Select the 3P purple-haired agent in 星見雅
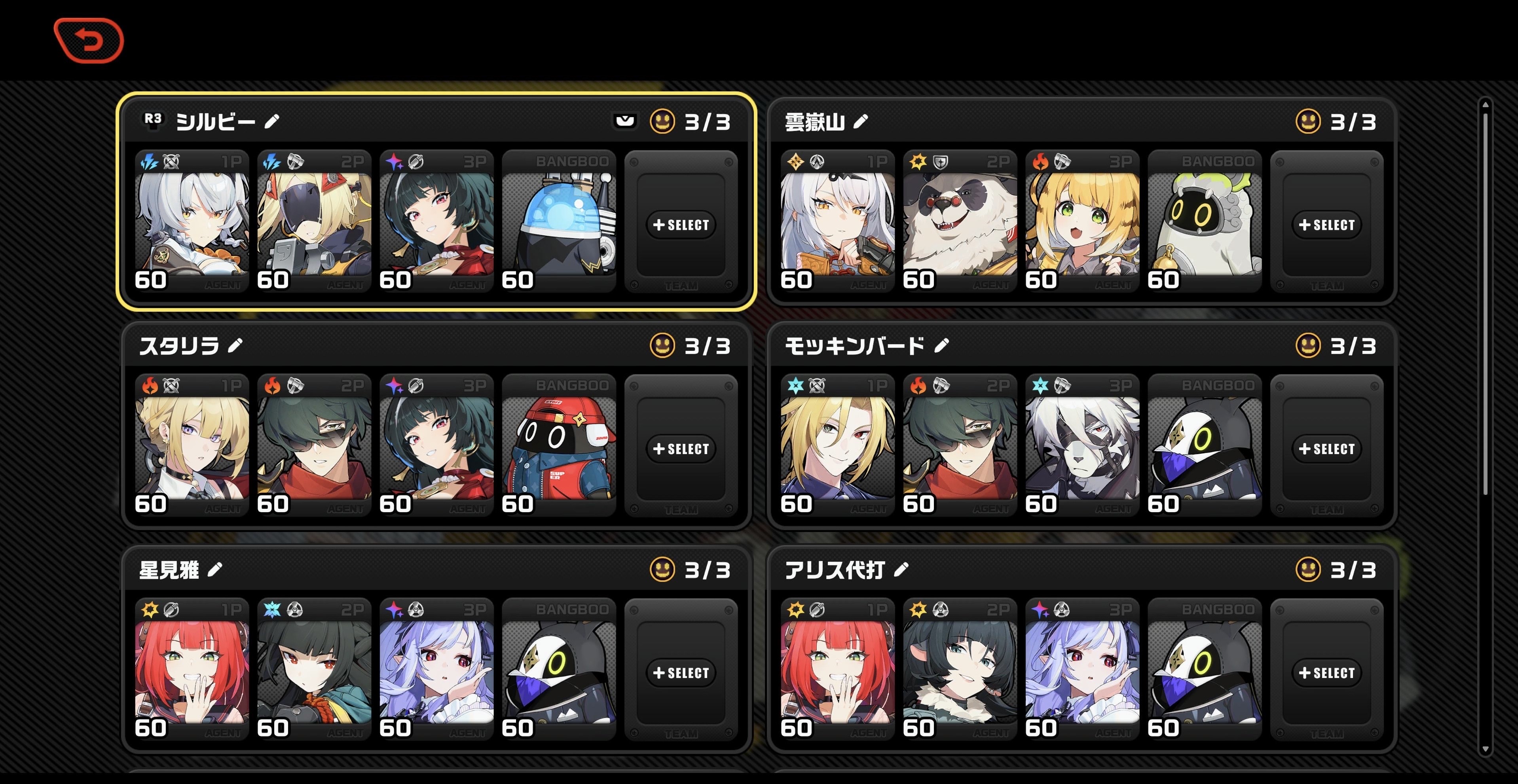The width and height of the screenshot is (1518, 784). (x=436, y=669)
